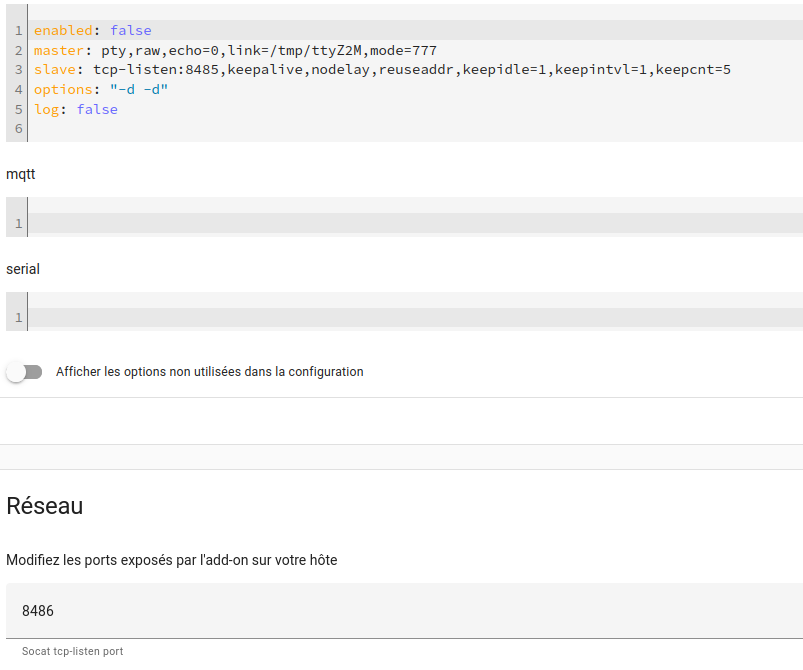Click inside the mqtt configuration editor
This screenshot has height=670, width=803.
click(400, 223)
